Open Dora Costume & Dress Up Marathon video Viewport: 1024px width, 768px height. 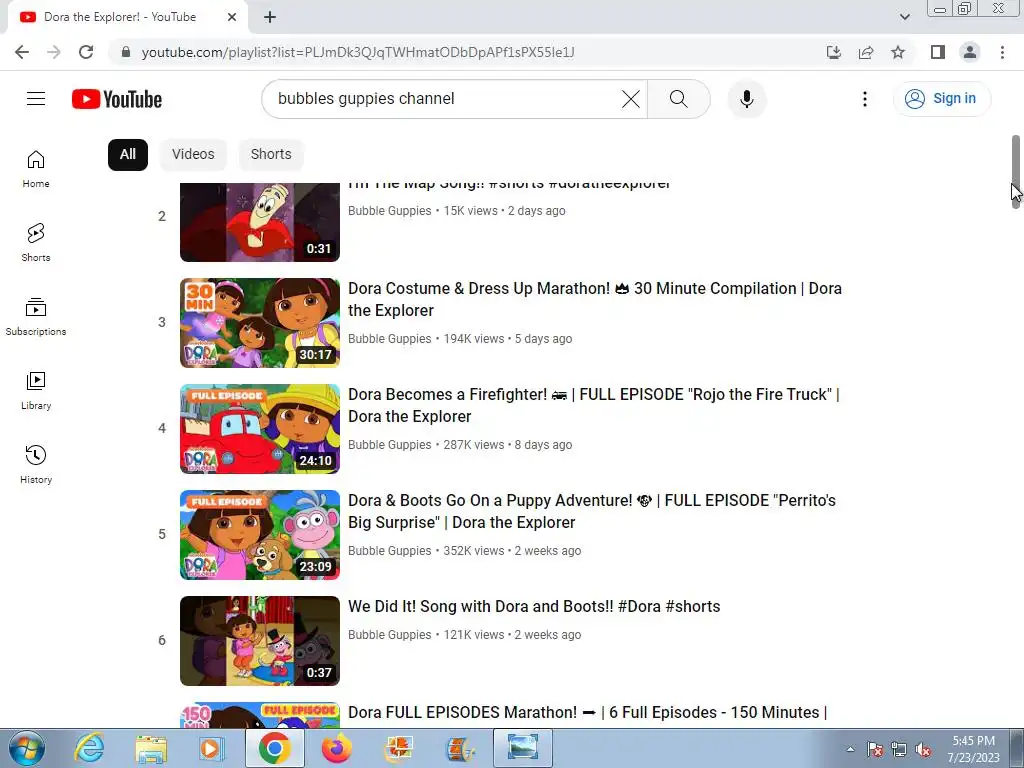[x=594, y=299]
